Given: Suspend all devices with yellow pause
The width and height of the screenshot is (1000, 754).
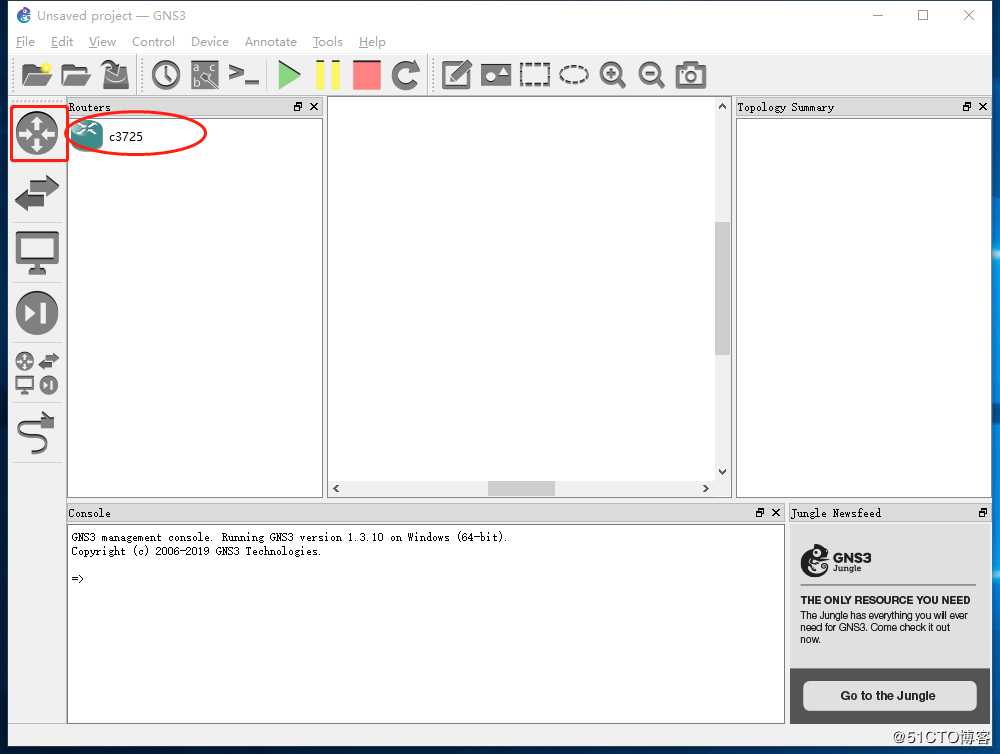Looking at the screenshot, I should pyautogui.click(x=328, y=75).
